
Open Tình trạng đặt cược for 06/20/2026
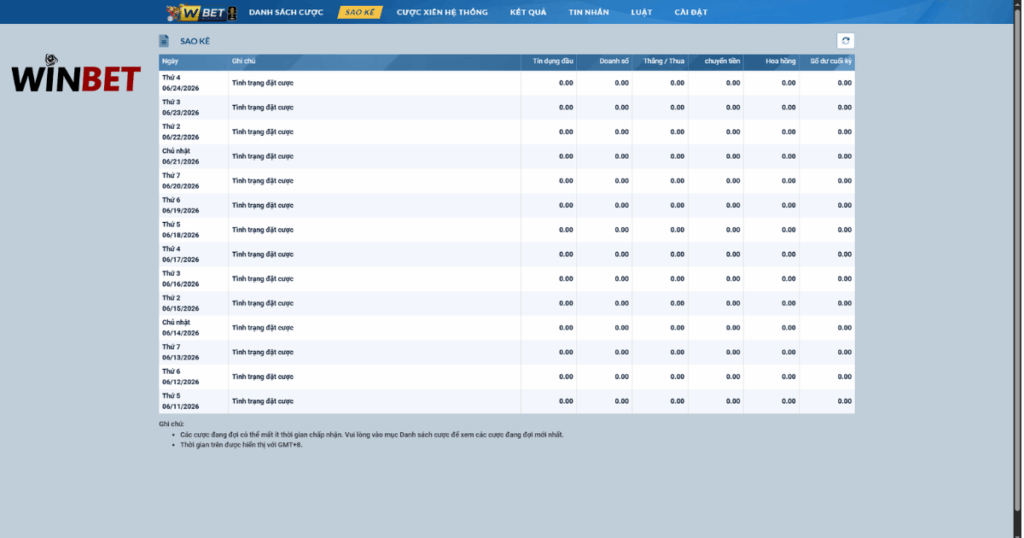tap(263, 181)
